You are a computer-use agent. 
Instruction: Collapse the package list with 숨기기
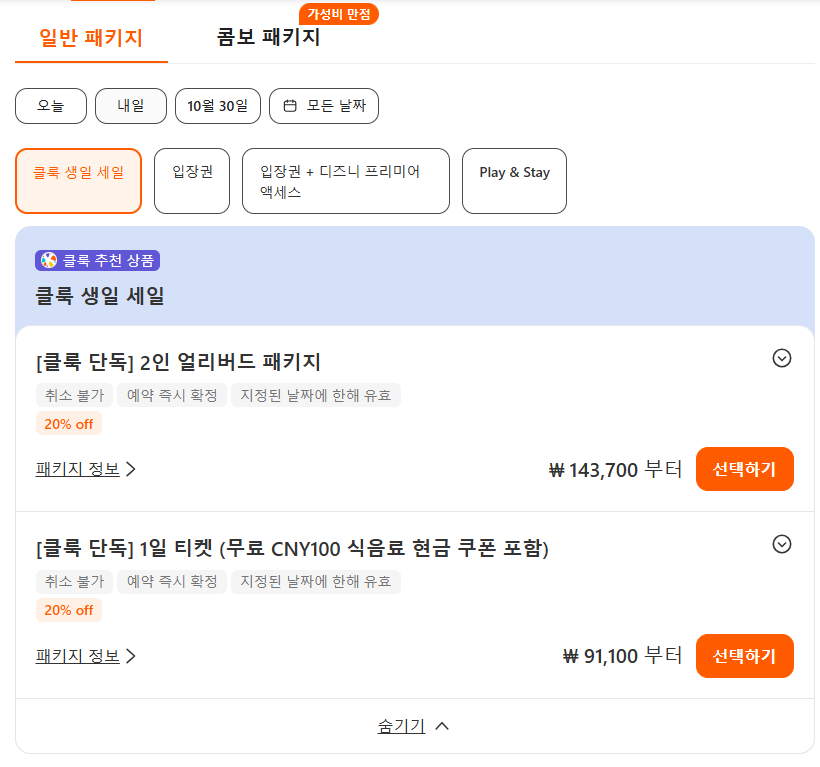(402, 726)
